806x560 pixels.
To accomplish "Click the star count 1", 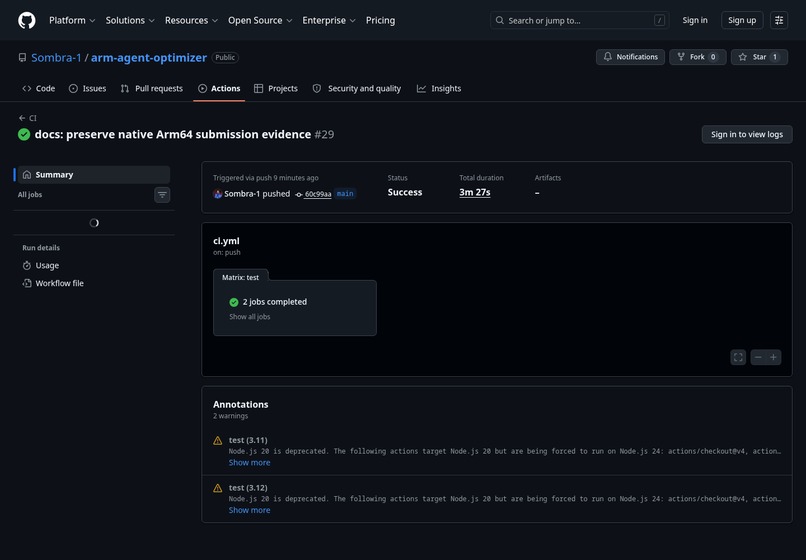I will [775, 57].
